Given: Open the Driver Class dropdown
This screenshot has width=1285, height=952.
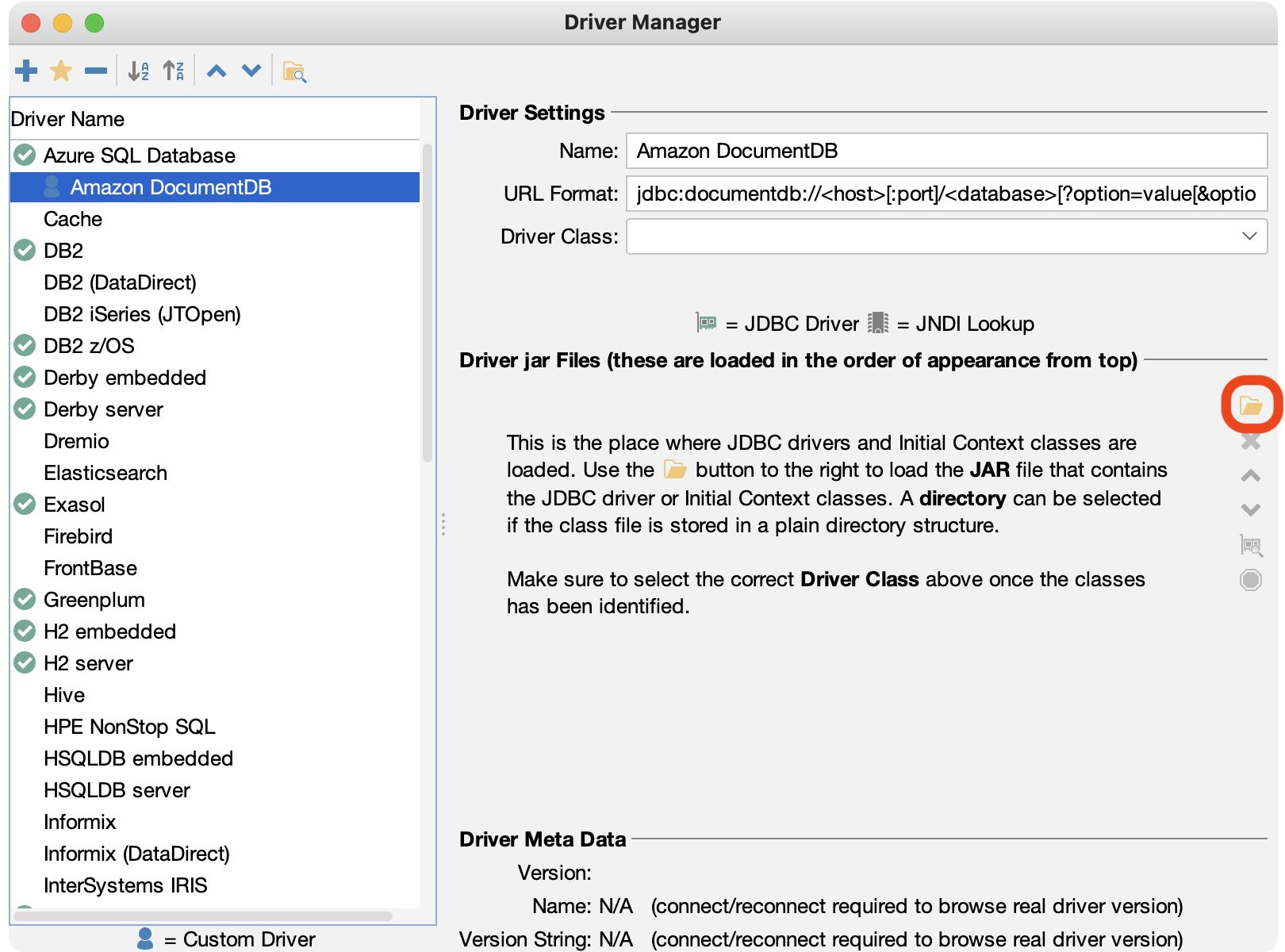Looking at the screenshot, I should 946,236.
